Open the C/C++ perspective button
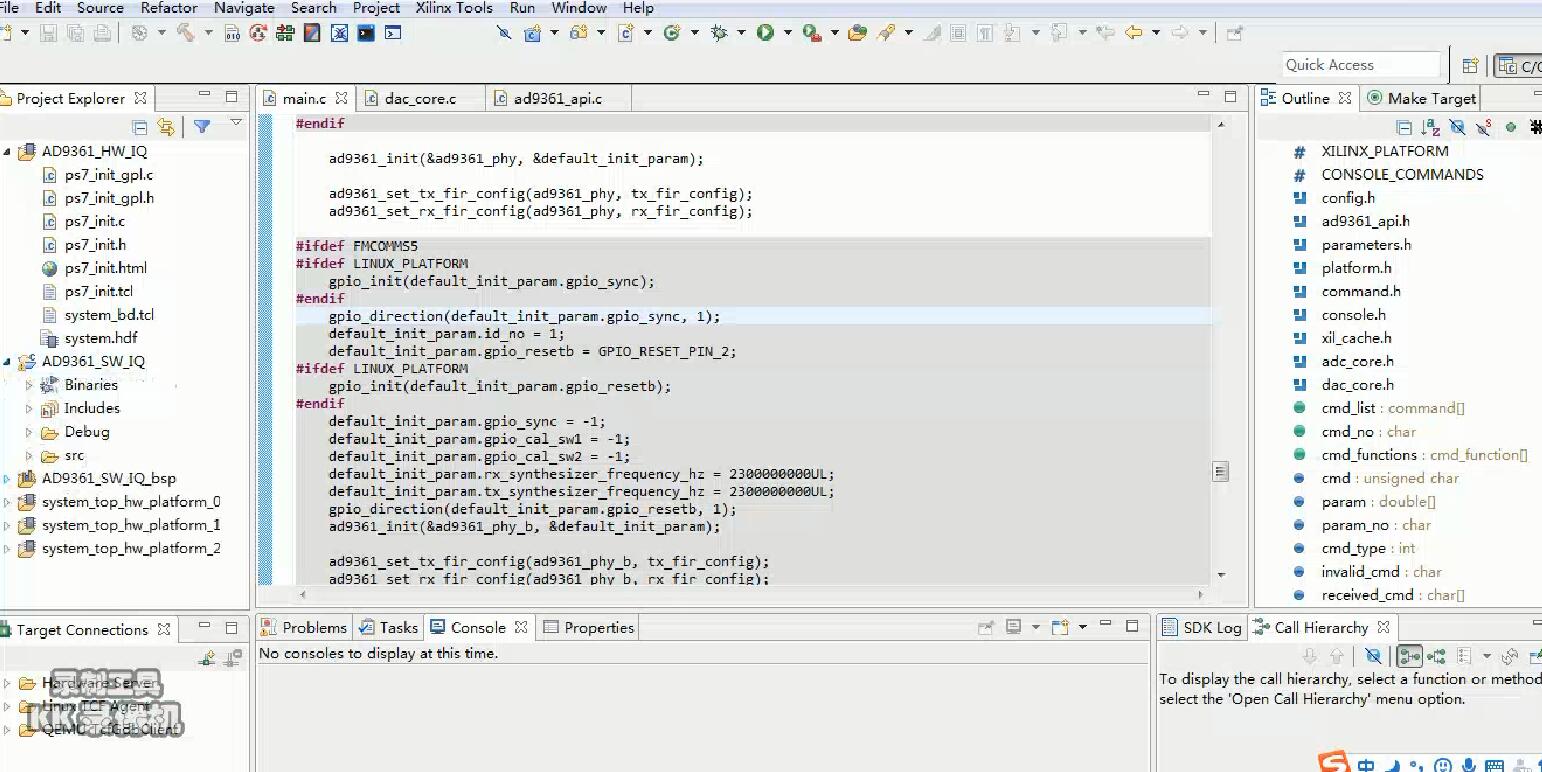The image size is (1542, 772). coord(1518,67)
